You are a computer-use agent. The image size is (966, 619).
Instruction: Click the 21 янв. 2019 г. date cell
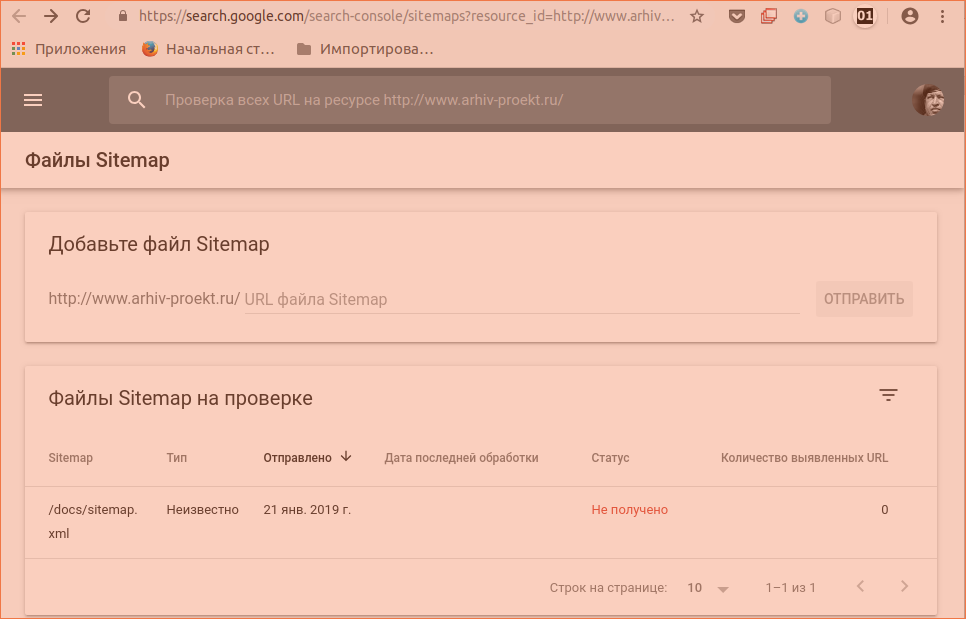(x=307, y=509)
